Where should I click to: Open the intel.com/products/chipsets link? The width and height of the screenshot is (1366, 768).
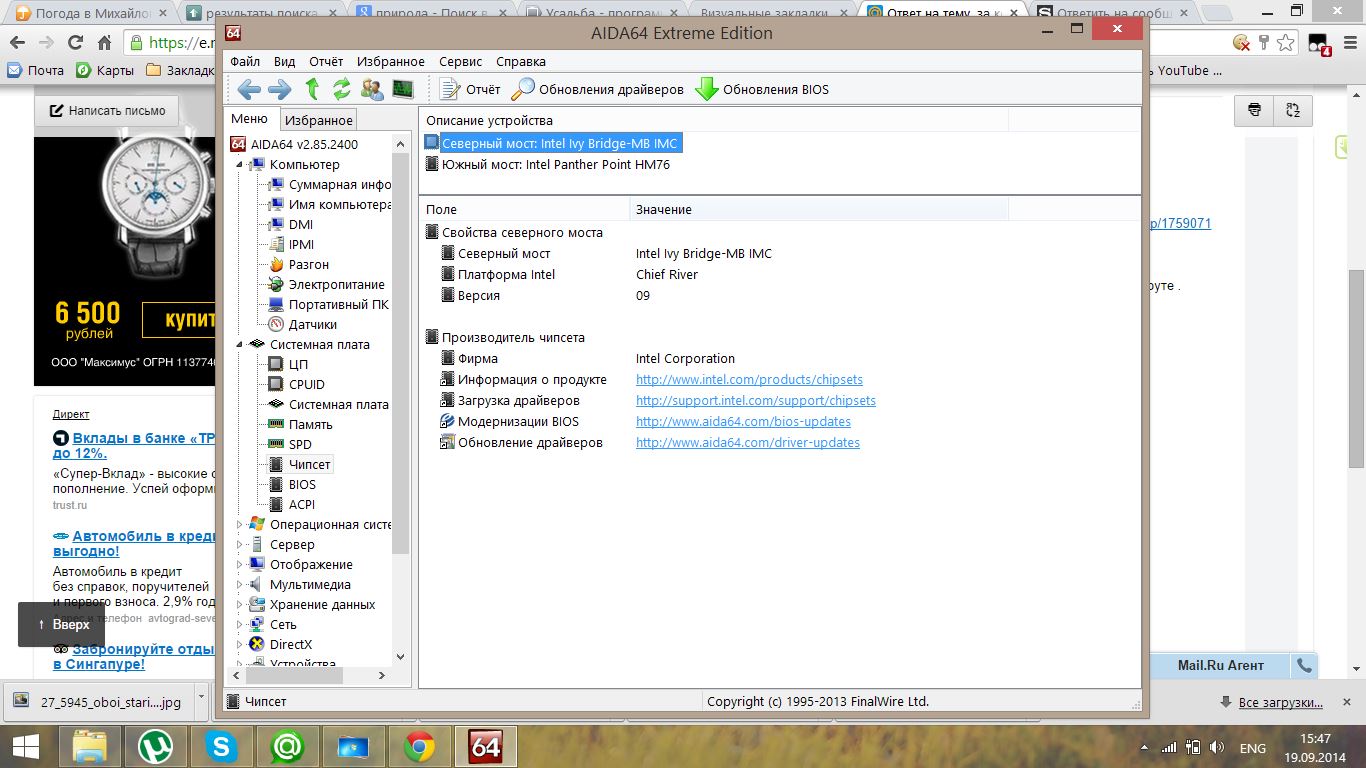click(x=749, y=380)
